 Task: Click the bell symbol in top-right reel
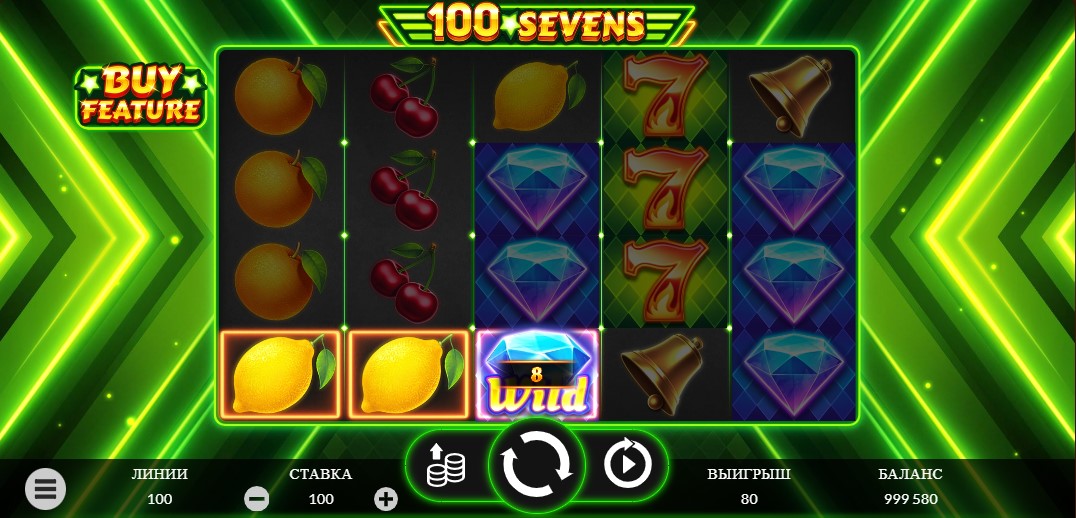[791, 94]
